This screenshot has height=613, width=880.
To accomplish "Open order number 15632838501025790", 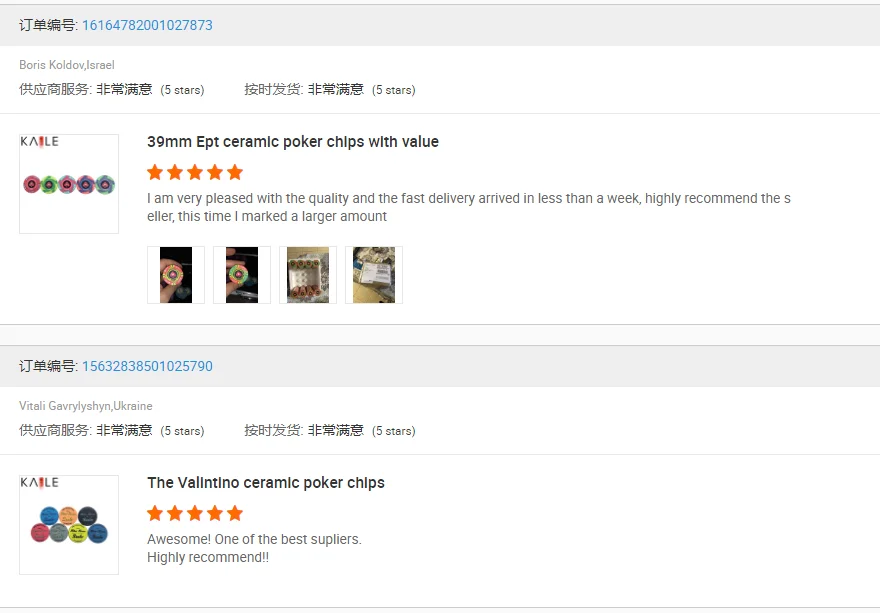I will (x=147, y=366).
